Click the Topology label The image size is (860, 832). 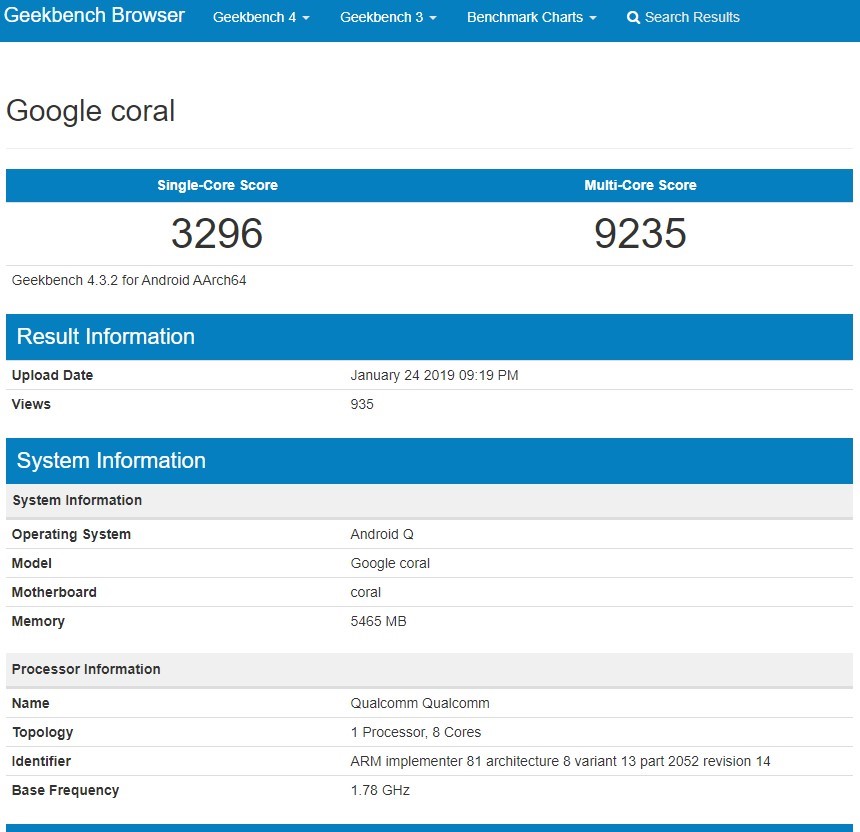tap(43, 732)
